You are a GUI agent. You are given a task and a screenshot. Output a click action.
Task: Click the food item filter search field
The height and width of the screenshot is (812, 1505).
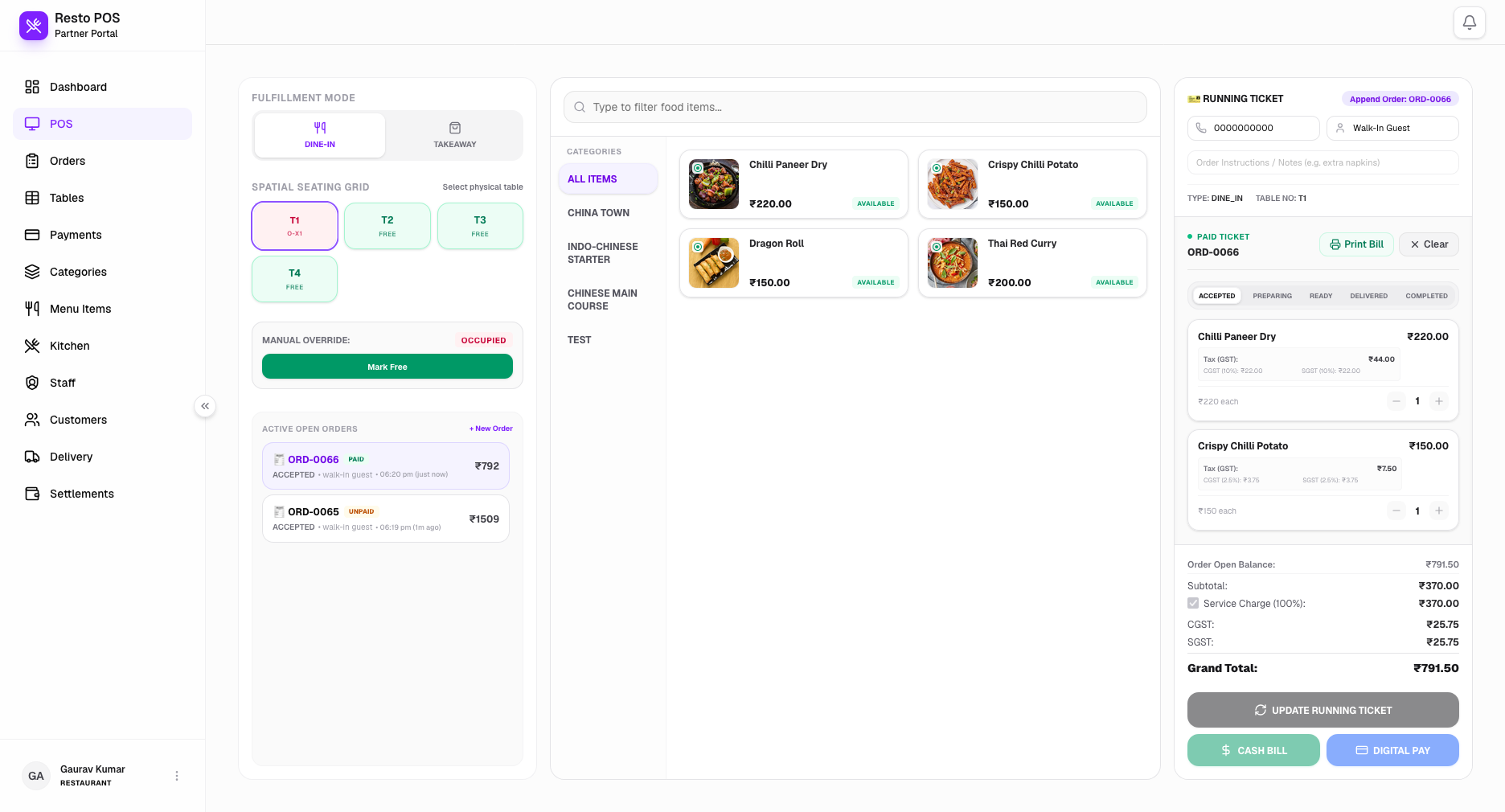click(855, 107)
